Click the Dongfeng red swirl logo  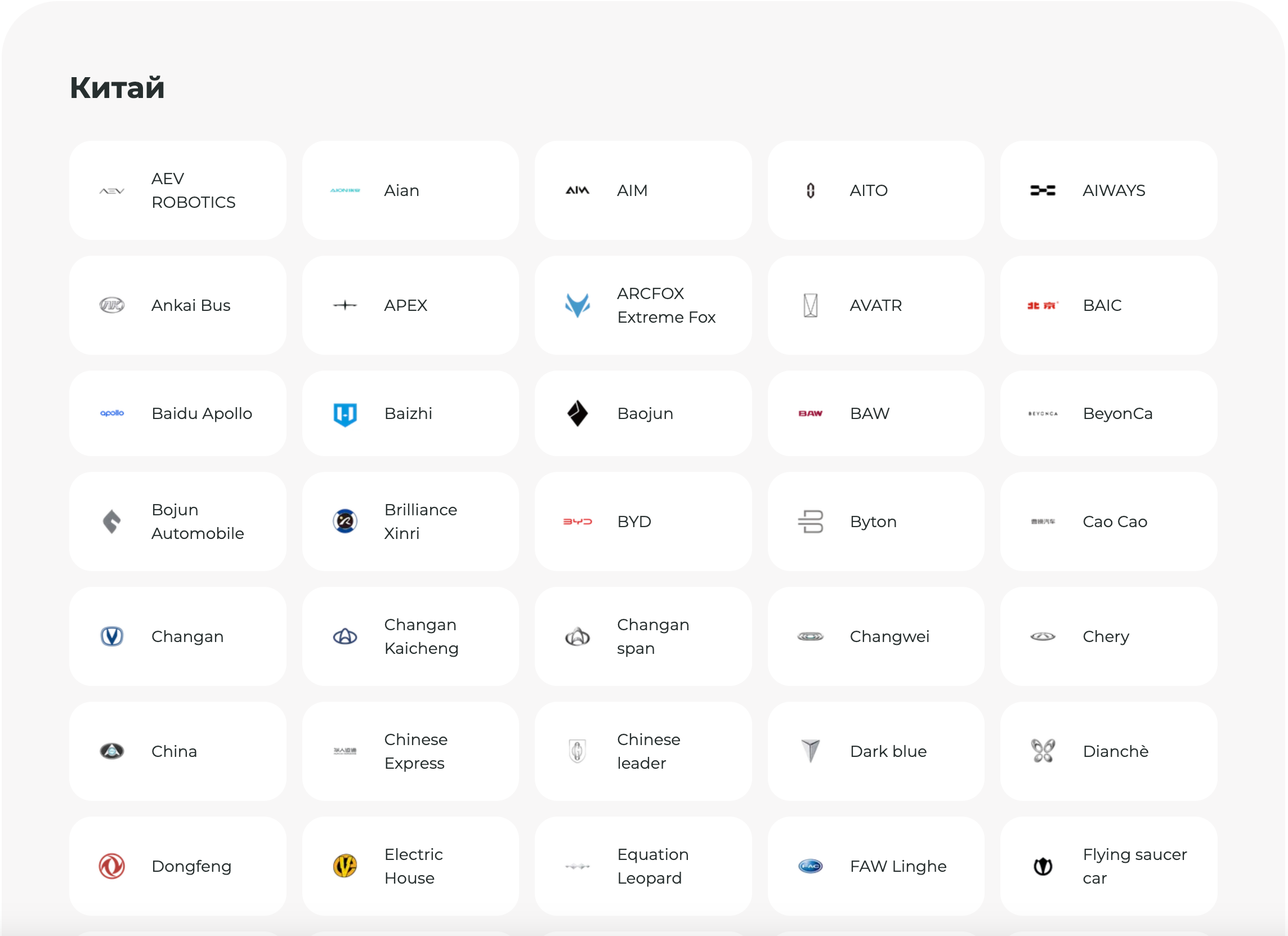pyautogui.click(x=112, y=866)
